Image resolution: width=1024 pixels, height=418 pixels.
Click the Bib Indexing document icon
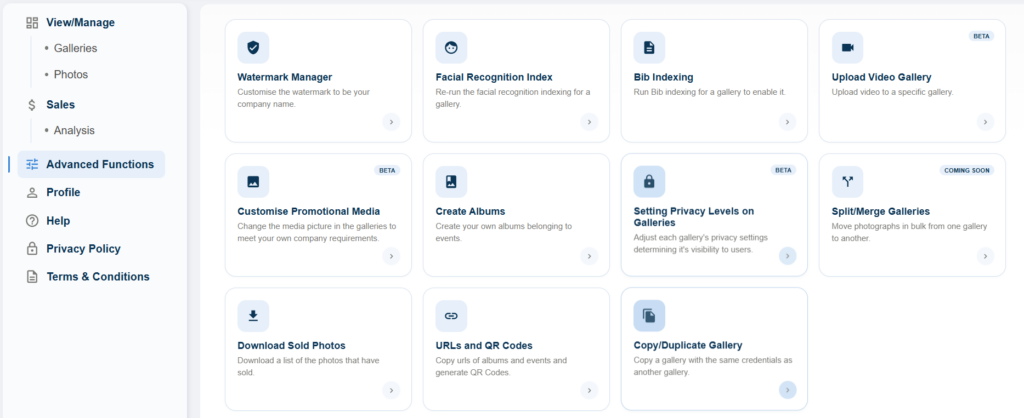pyautogui.click(x=649, y=48)
